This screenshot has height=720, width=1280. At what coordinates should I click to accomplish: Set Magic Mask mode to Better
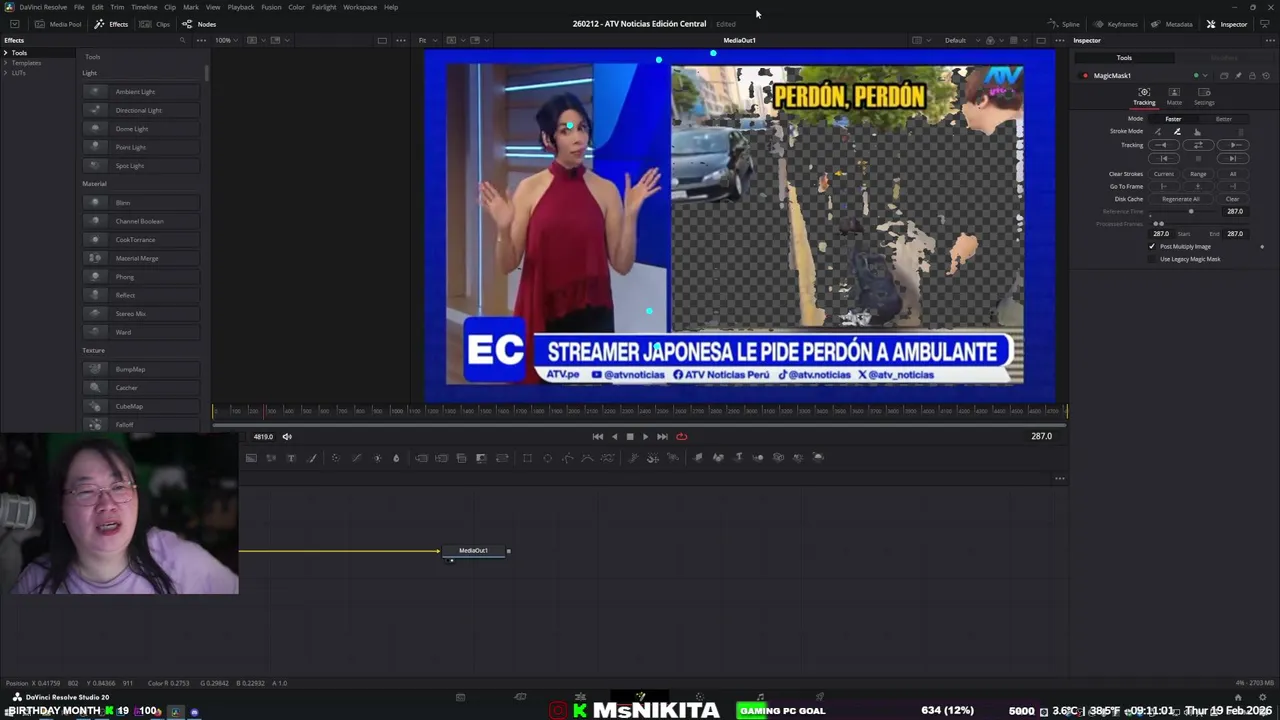pyautogui.click(x=1223, y=119)
